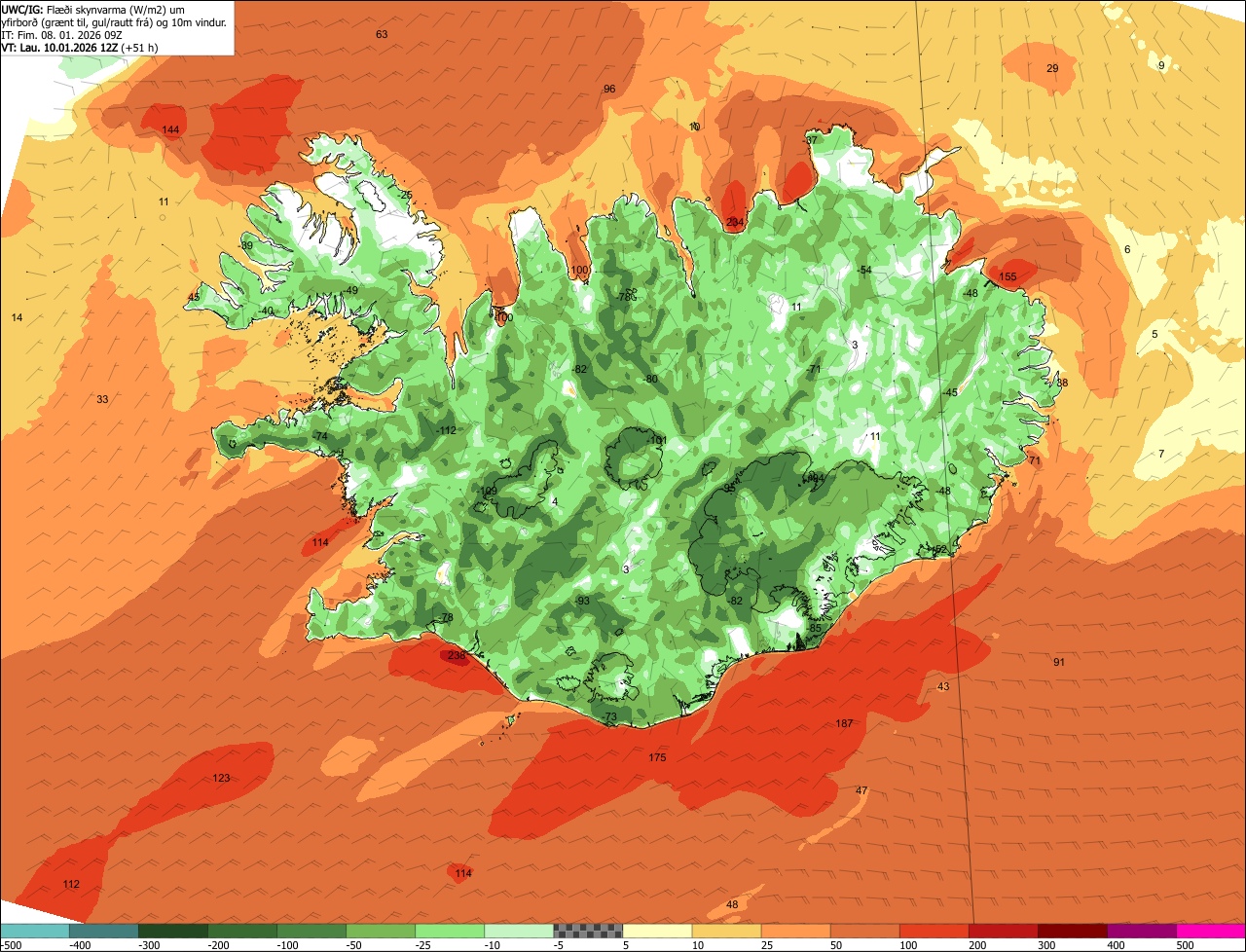Click the magenta swatch right of 500 label
This screenshot has width=1246, height=952.
click(1211, 931)
